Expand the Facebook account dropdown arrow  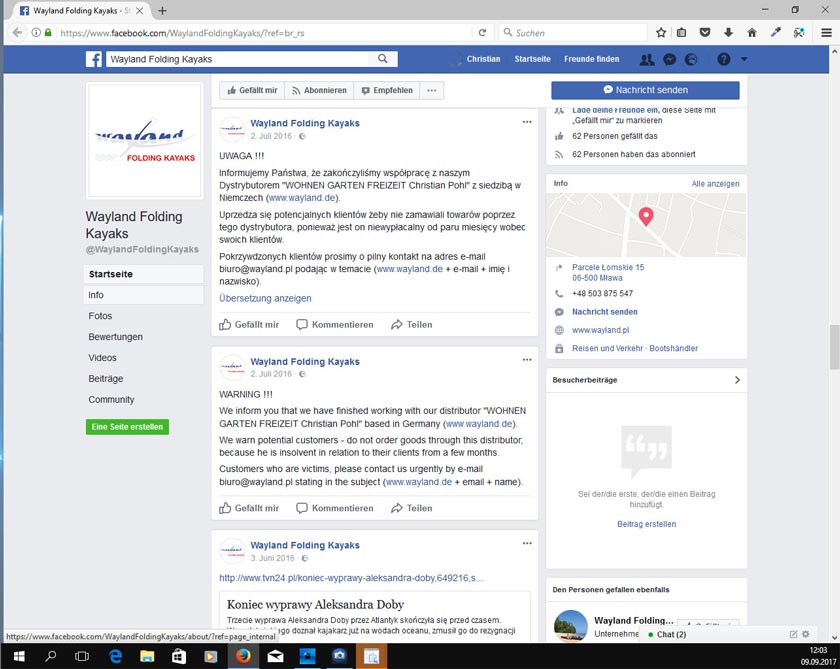744,59
